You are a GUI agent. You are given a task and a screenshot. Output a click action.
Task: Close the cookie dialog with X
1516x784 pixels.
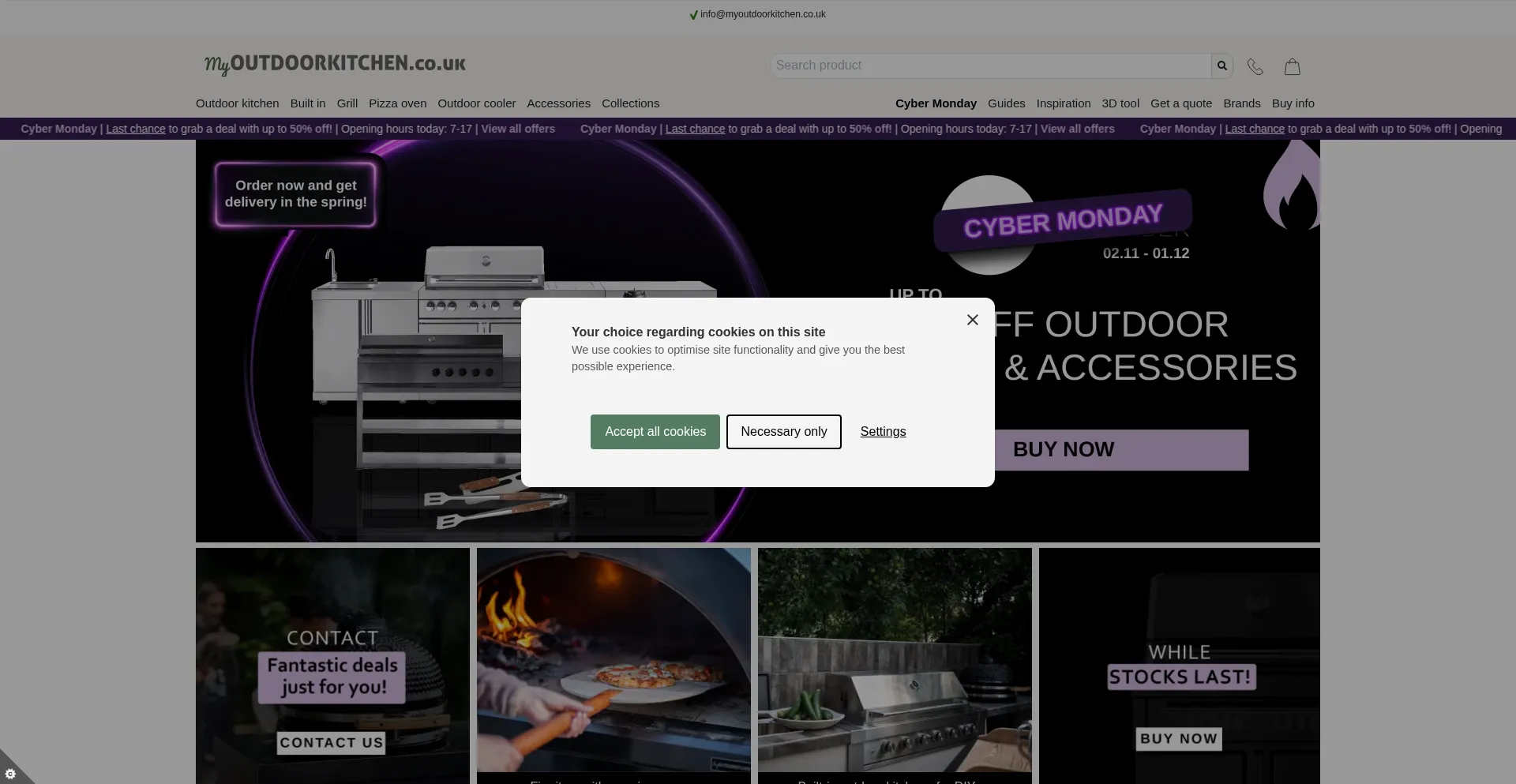972,320
